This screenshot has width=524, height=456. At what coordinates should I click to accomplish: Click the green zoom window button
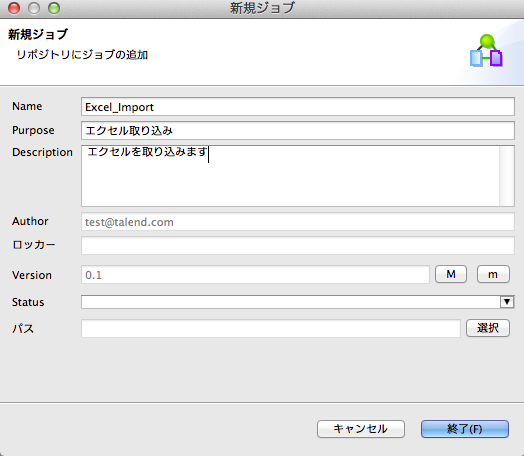[x=54, y=8]
